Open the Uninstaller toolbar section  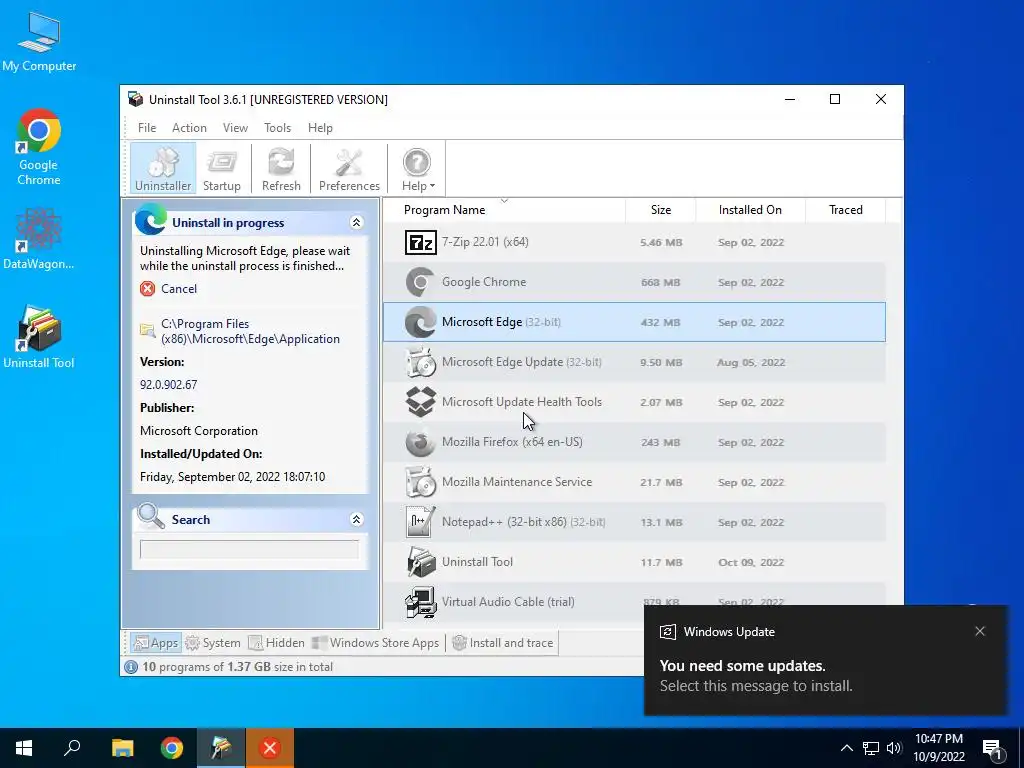pyautogui.click(x=163, y=168)
